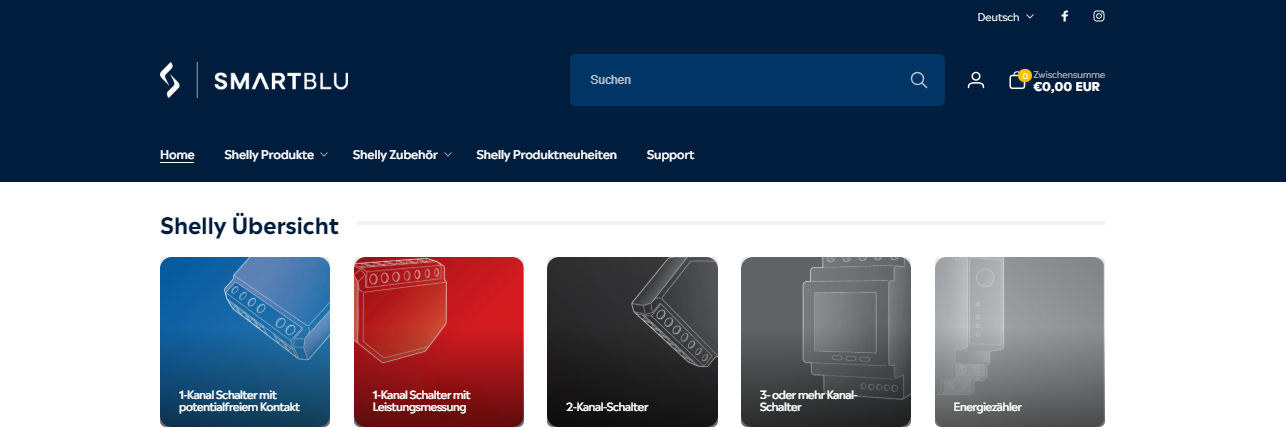Open the Energiezähler category card
1286x428 pixels.
pyautogui.click(x=1020, y=343)
